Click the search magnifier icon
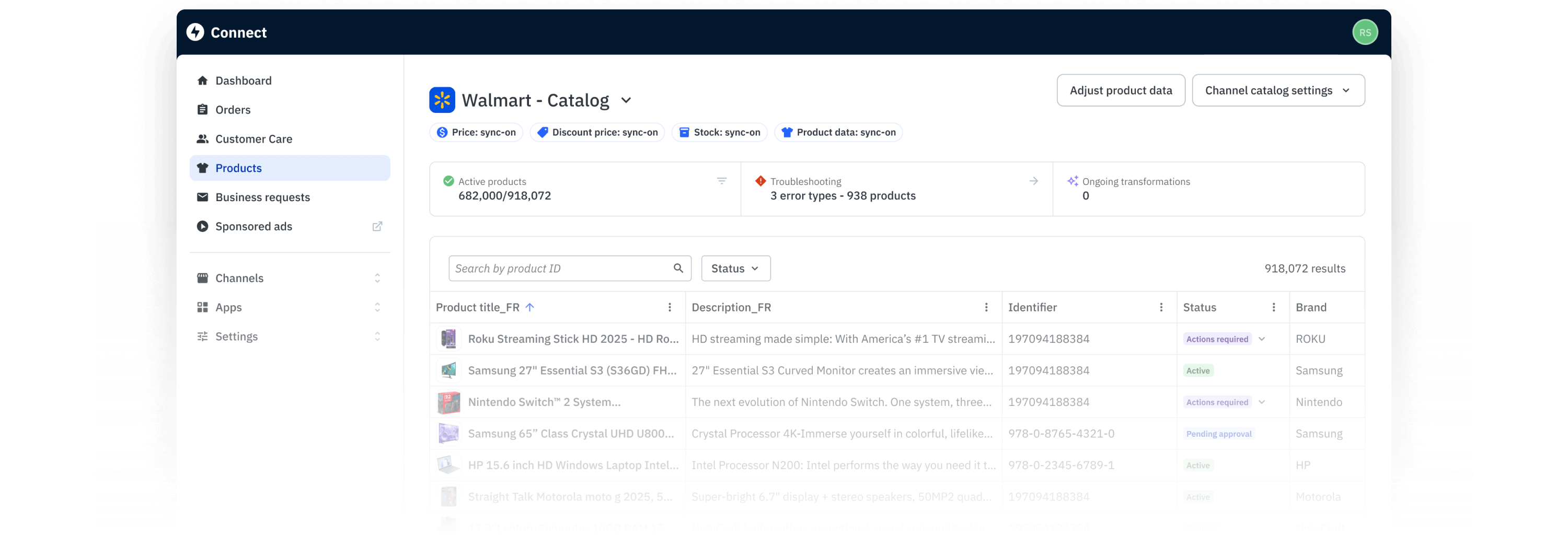Screen dimensions: 1568x535 (678, 268)
